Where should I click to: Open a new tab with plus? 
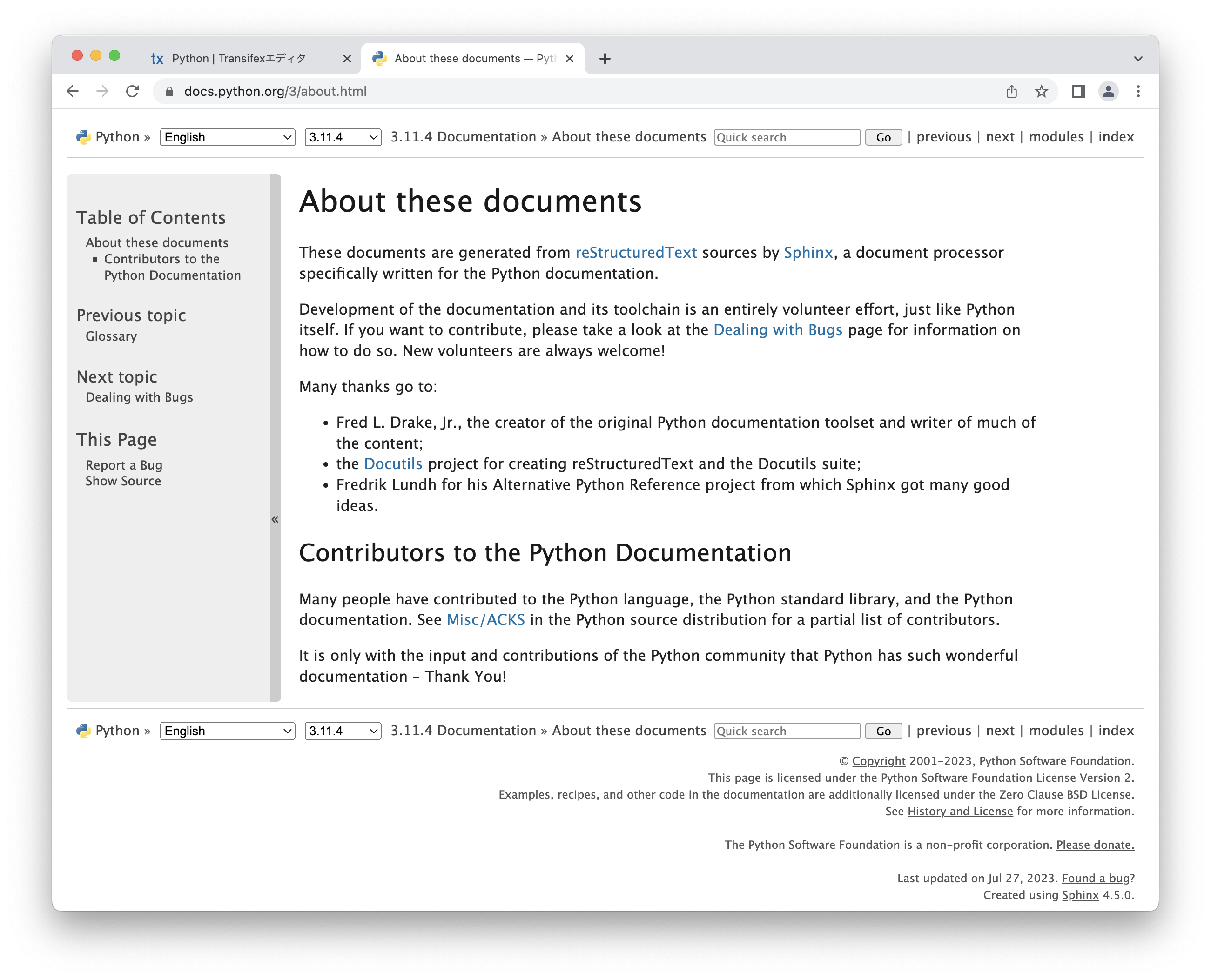605,59
